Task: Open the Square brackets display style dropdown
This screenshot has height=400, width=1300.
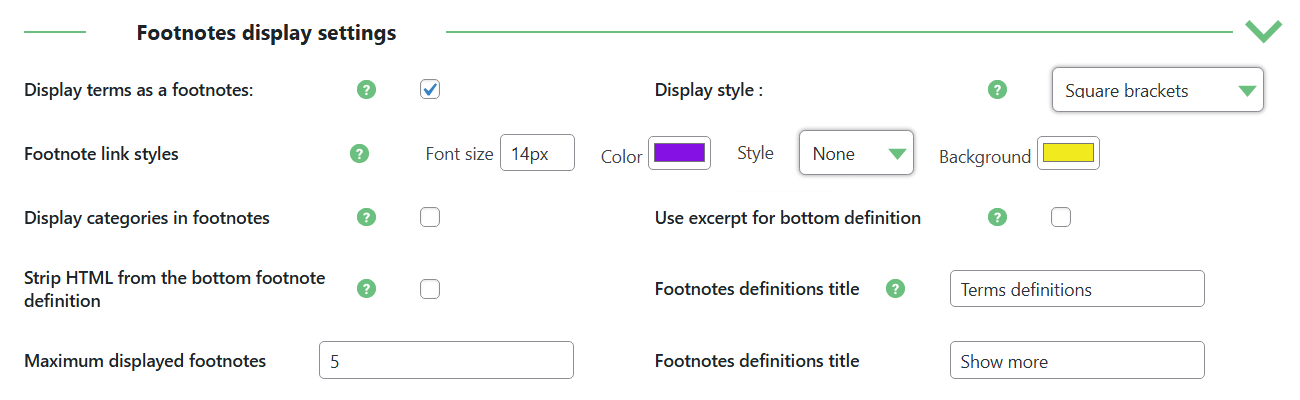Action: point(1158,90)
